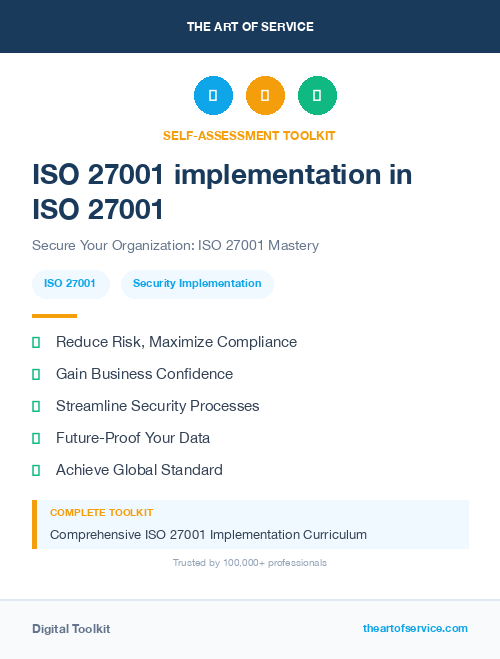The width and height of the screenshot is (500, 659).
Task: Click bullet icon beside Gain Business Confidence
Action: pyautogui.click(x=36, y=374)
